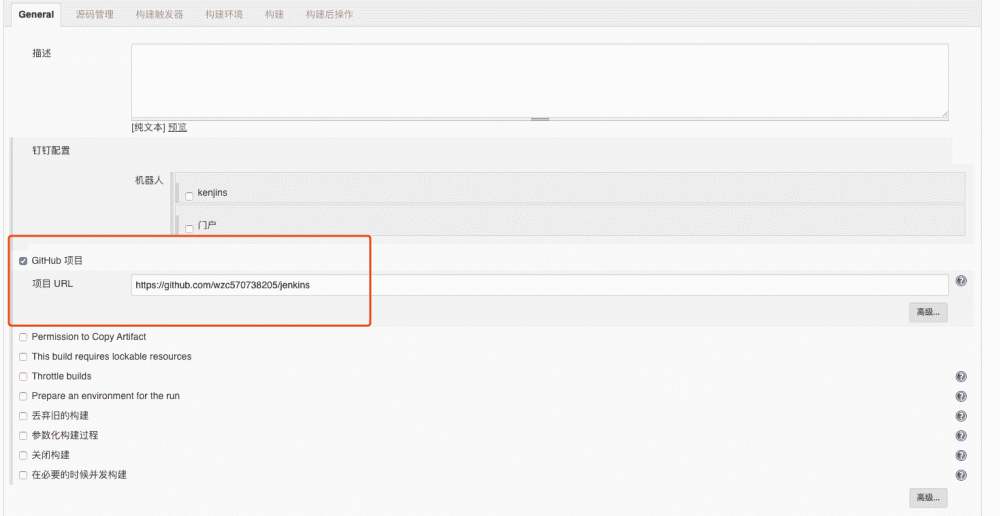
Task: Click the 机器人 label
Action: (x=149, y=181)
